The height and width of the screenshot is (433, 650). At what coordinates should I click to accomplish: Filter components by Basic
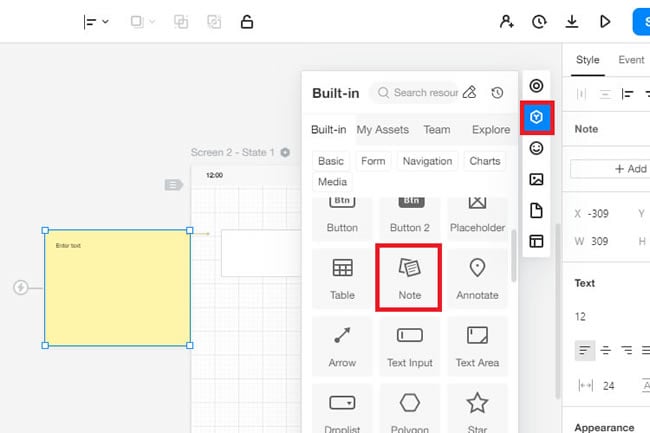331,161
